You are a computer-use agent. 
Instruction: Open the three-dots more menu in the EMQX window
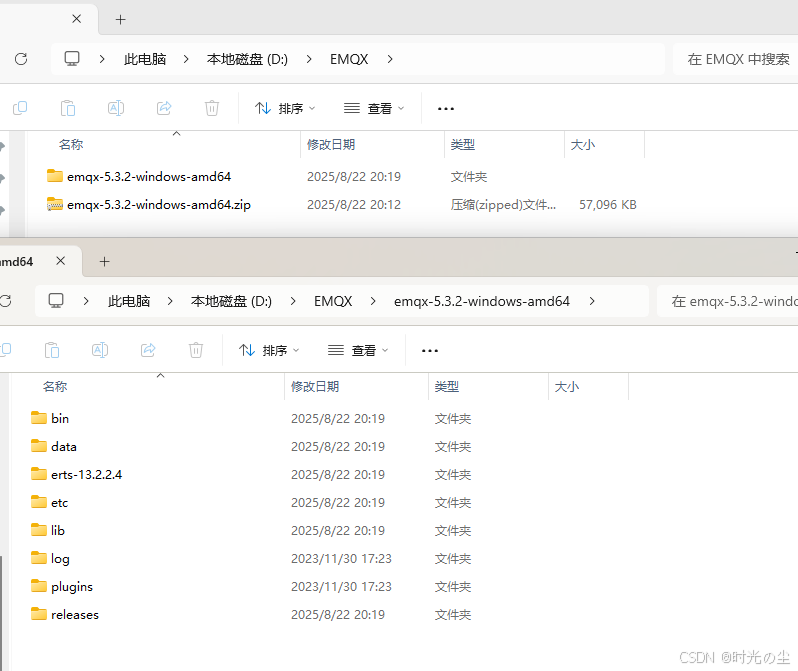pyautogui.click(x=446, y=108)
